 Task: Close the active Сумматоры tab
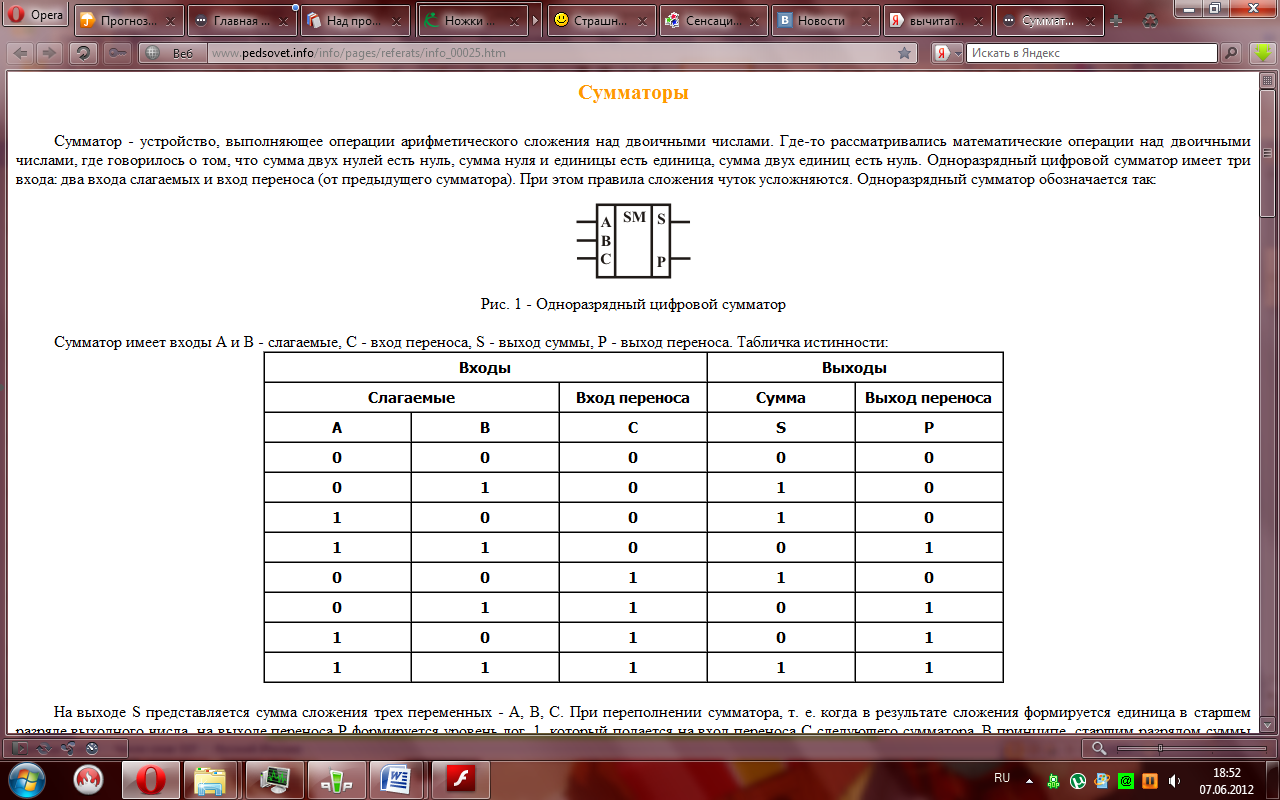[x=1091, y=21]
